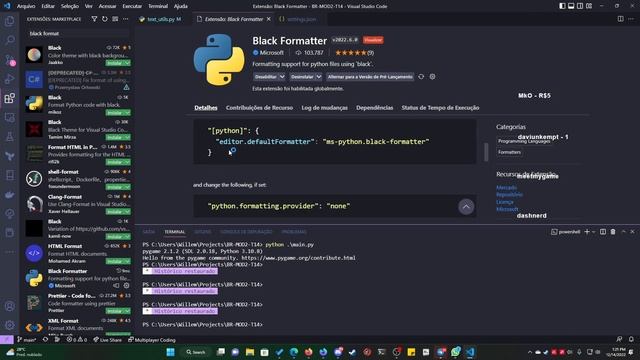Screen dimensions: 640x360
Task: Kill the terminal with the trash icon
Action: 613,232
